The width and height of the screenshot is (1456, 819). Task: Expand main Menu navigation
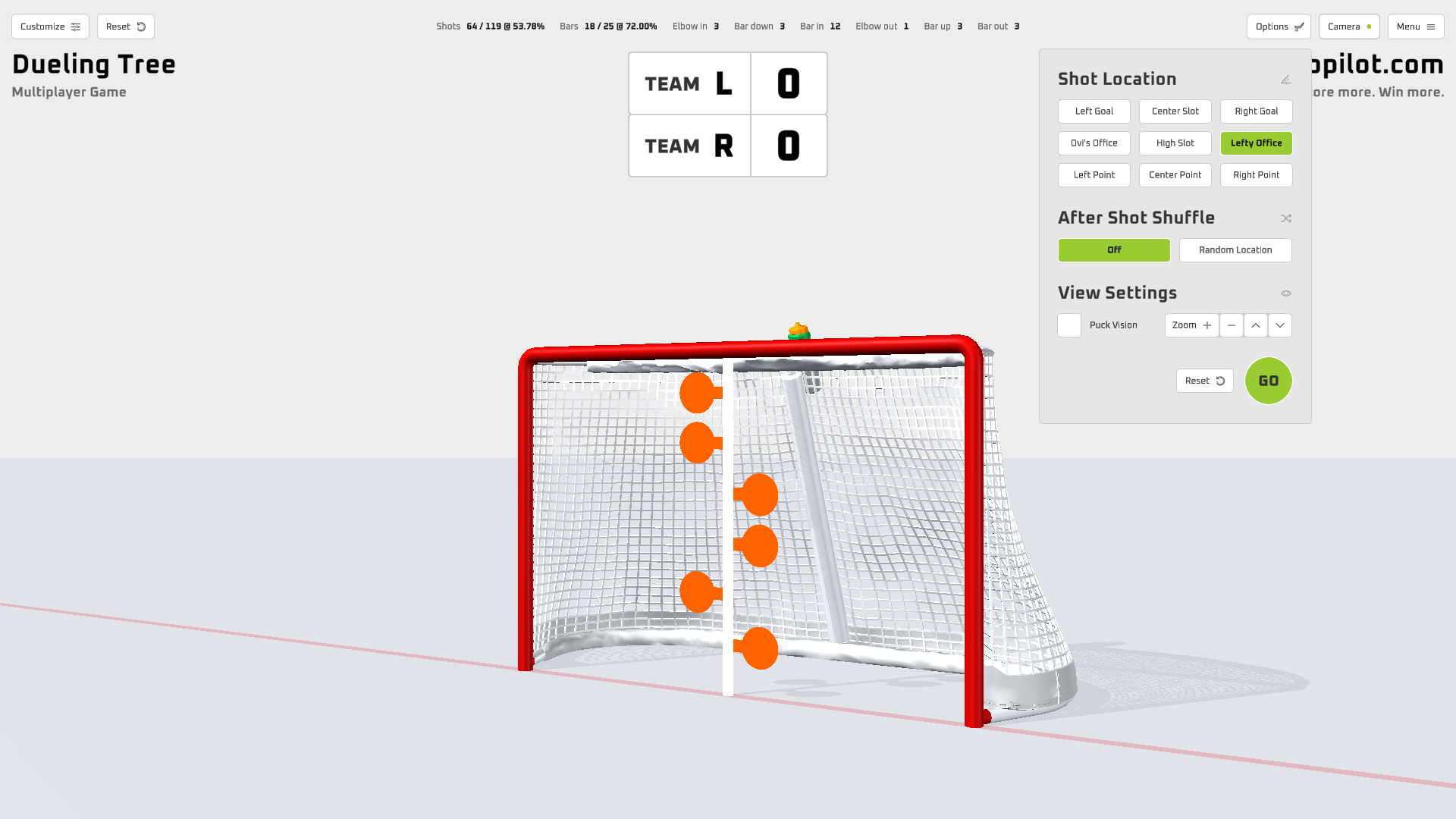click(x=1415, y=26)
